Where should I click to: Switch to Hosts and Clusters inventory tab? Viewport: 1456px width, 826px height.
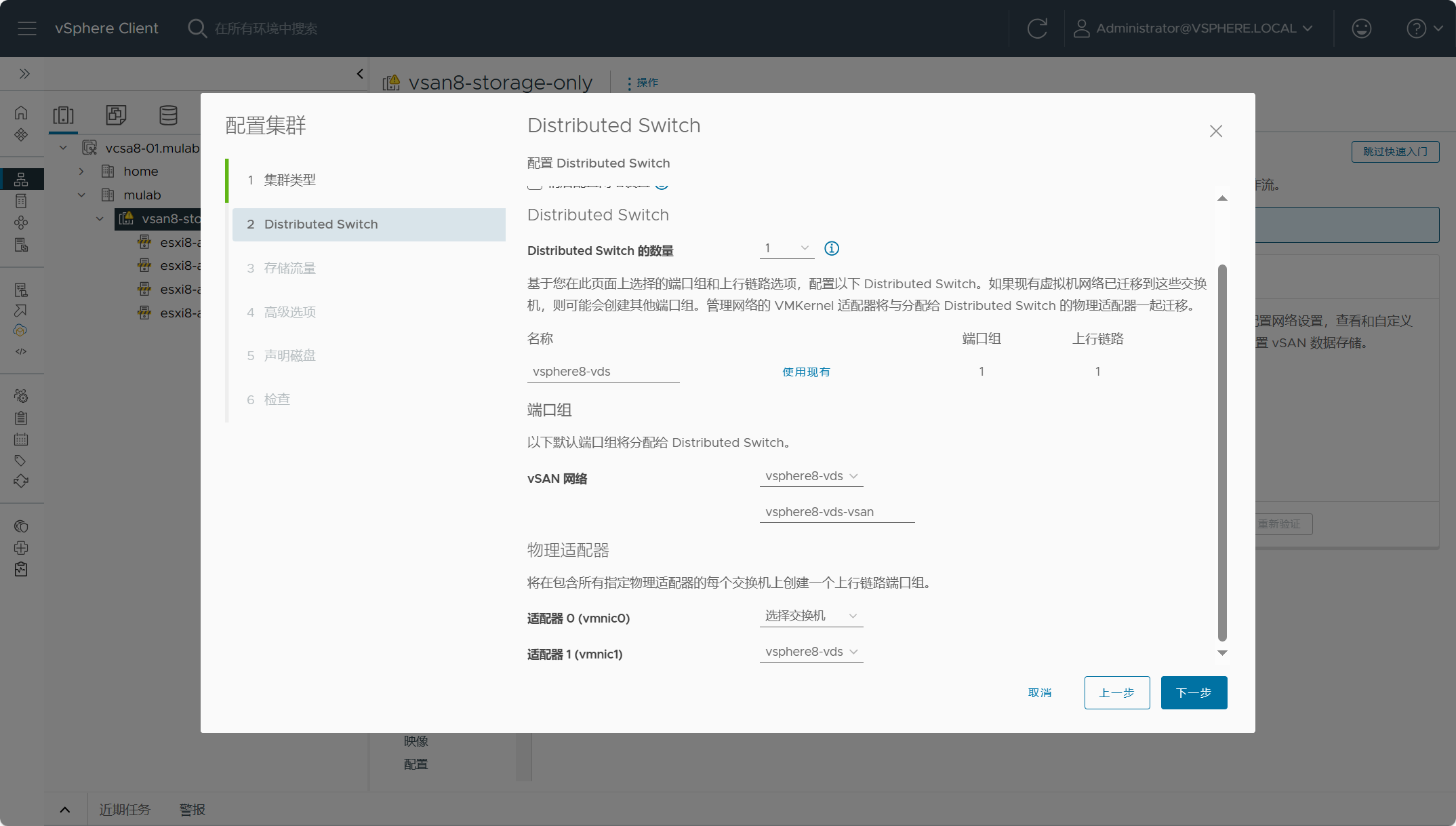pos(63,115)
